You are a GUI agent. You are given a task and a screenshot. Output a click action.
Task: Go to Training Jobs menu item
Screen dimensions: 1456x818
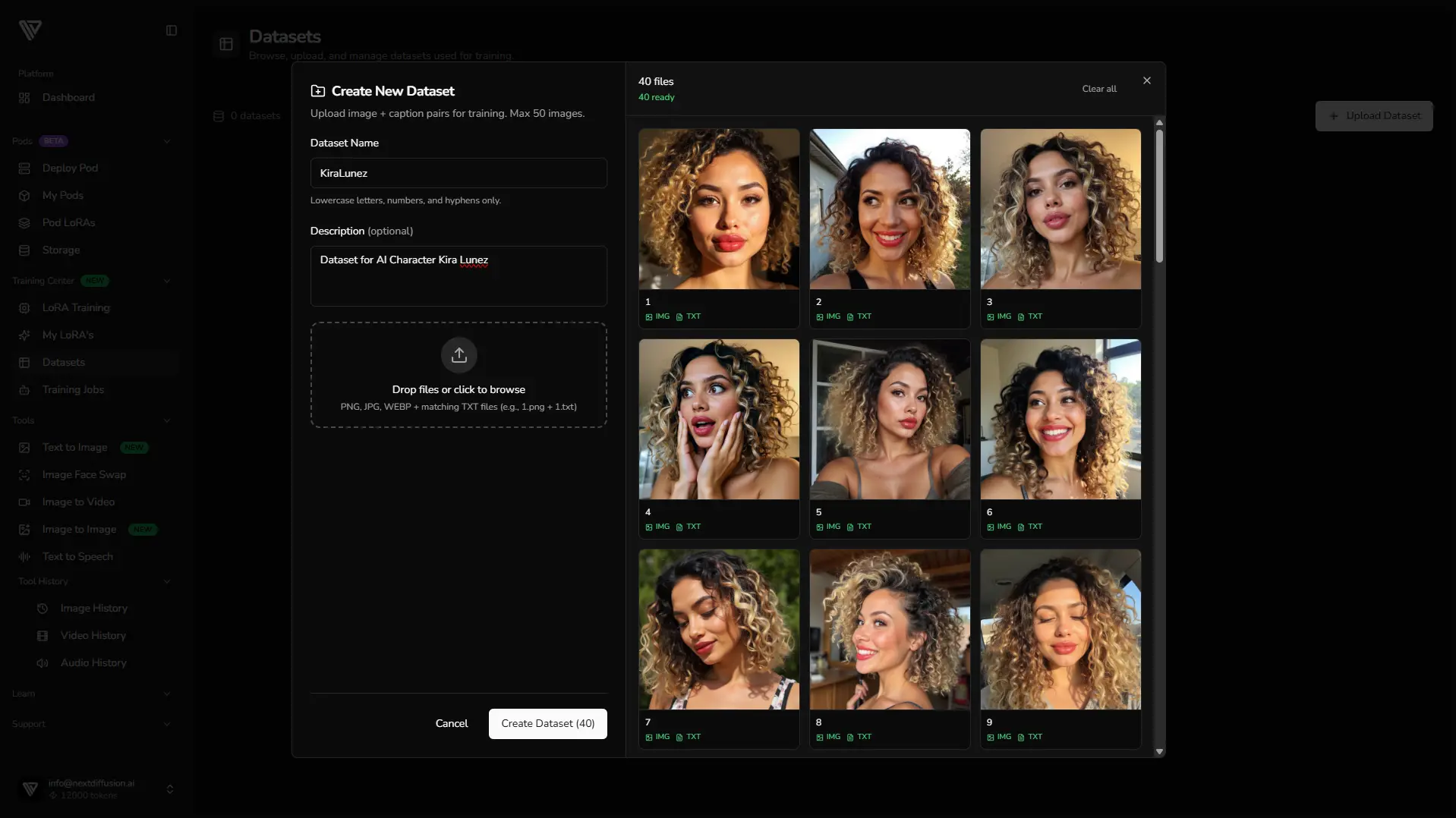pyautogui.click(x=73, y=390)
